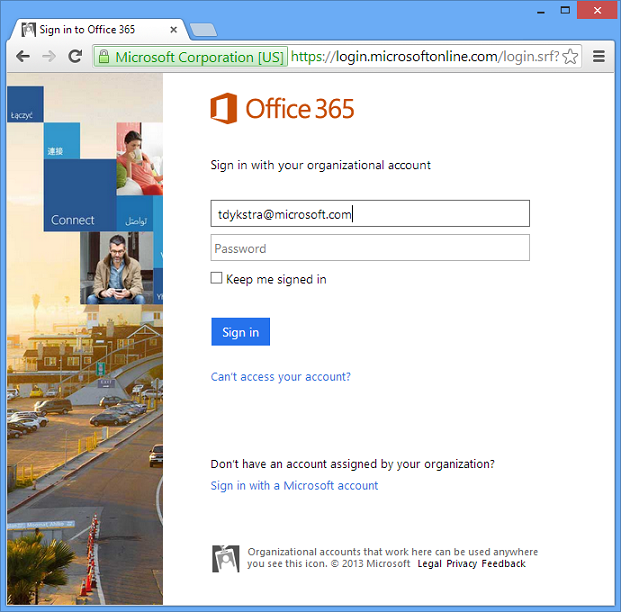This screenshot has height=612, width=621.
Task: Close the browser window
Action: tap(597, 10)
